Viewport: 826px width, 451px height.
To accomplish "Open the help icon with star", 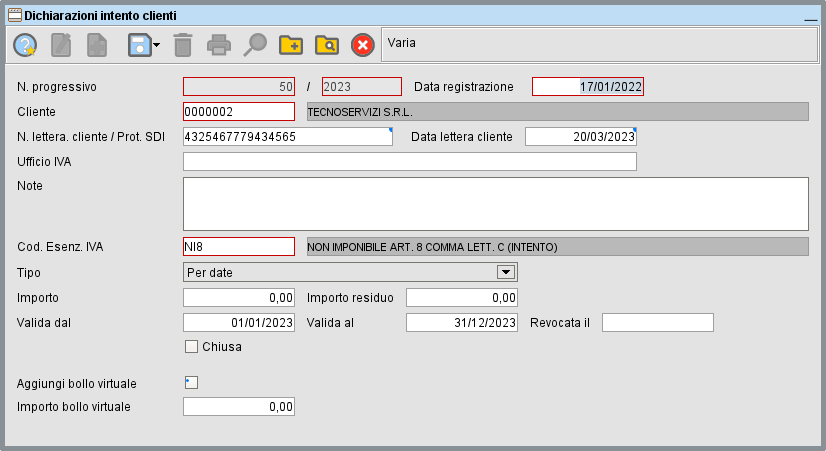I will (x=25, y=45).
